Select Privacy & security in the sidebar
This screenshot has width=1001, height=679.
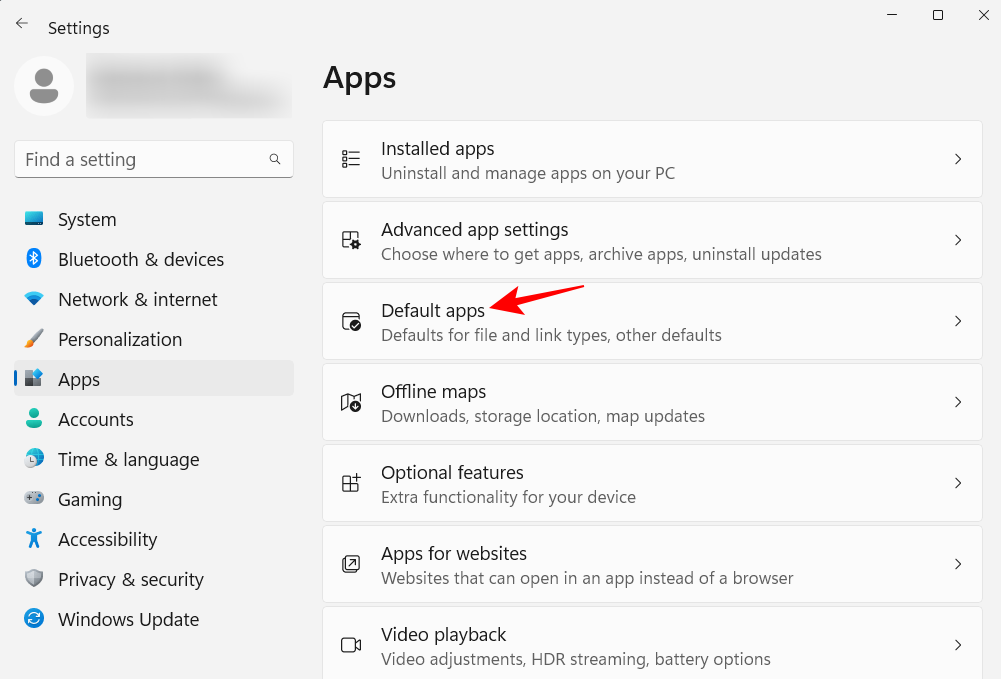(x=131, y=579)
